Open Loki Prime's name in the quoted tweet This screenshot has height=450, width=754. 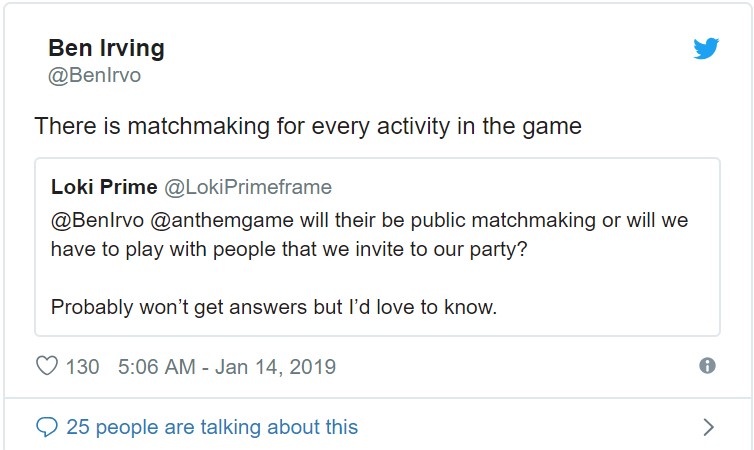pyautogui.click(x=104, y=187)
